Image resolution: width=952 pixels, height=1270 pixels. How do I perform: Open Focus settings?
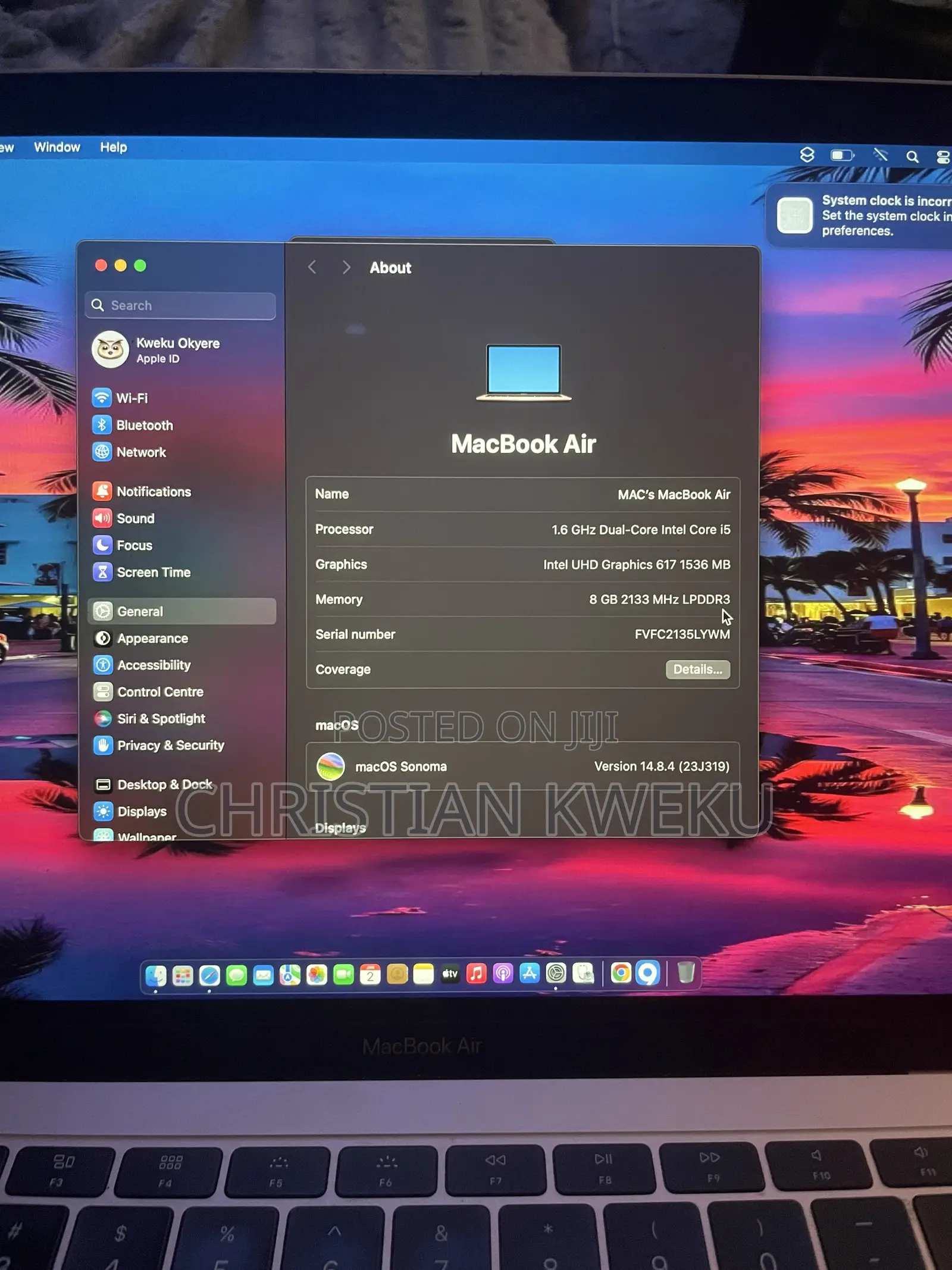[x=123, y=545]
